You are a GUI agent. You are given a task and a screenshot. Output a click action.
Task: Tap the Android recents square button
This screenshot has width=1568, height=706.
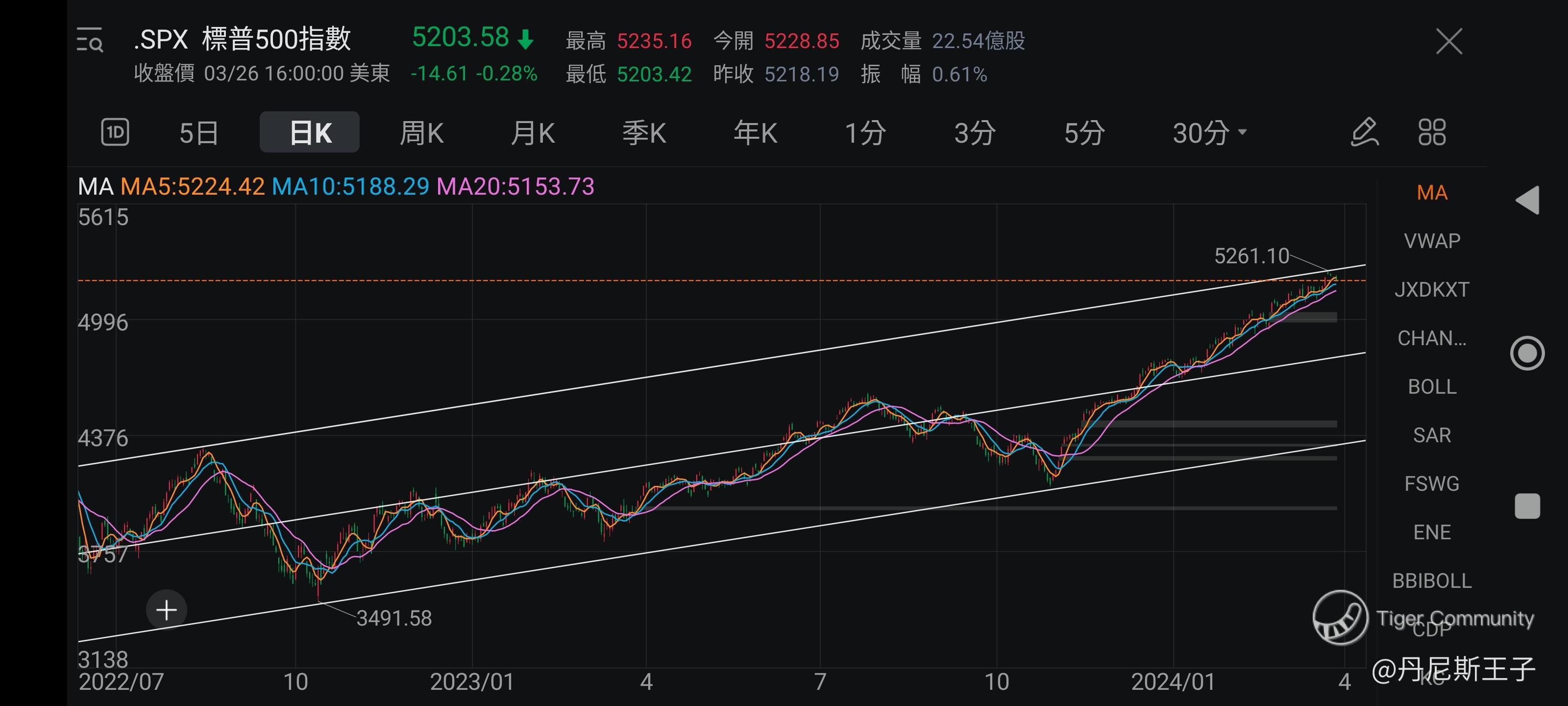pyautogui.click(x=1527, y=506)
